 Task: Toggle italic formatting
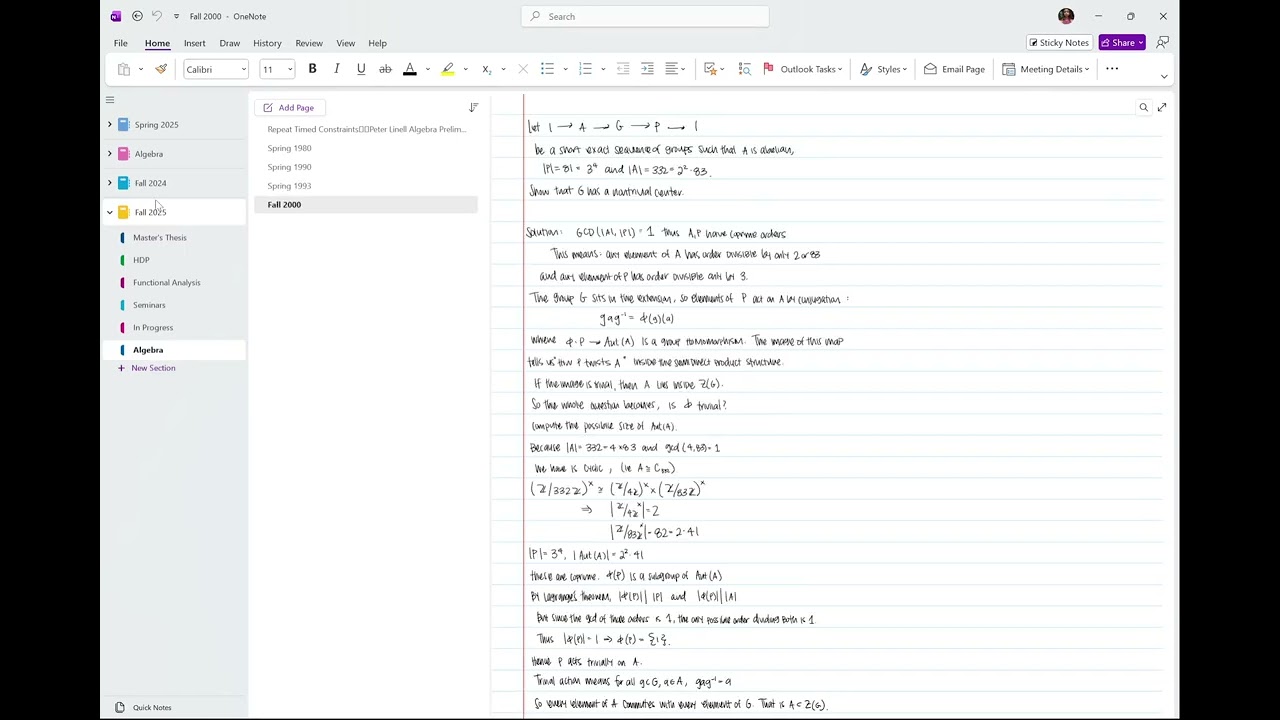pos(336,69)
